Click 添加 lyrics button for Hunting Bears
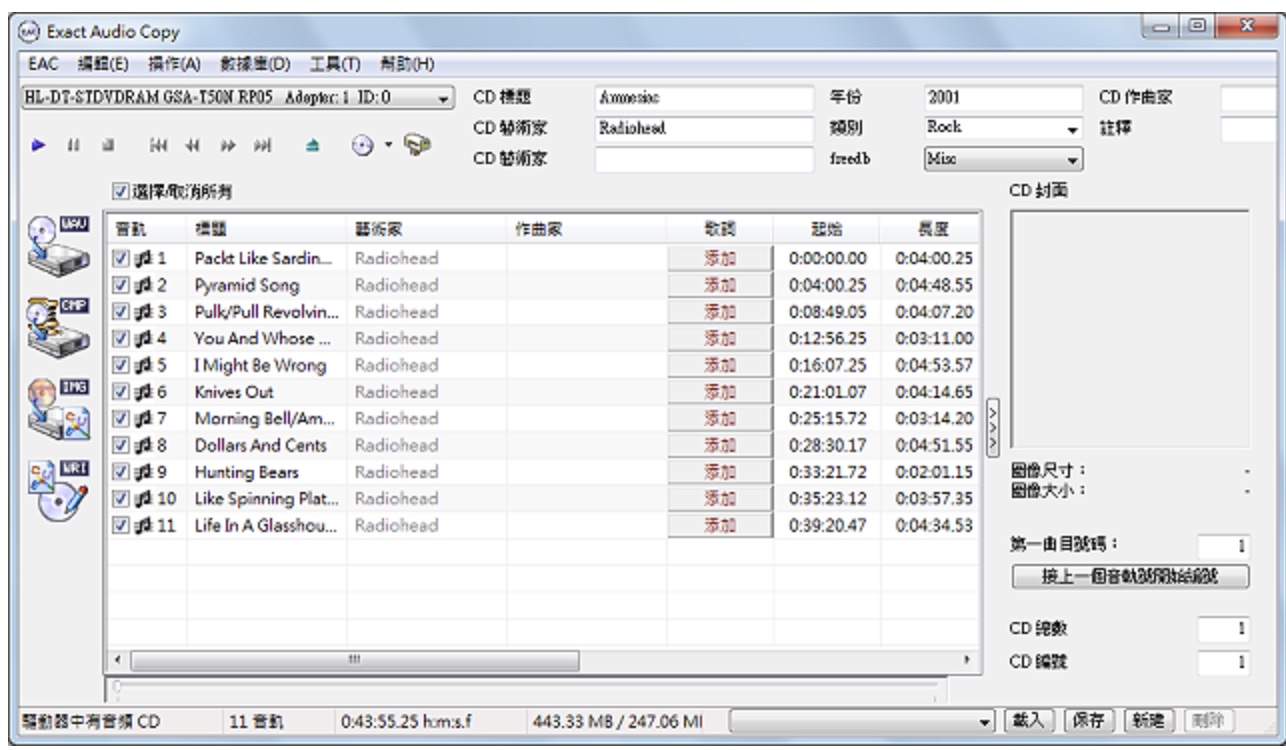1286x750 pixels. point(720,473)
